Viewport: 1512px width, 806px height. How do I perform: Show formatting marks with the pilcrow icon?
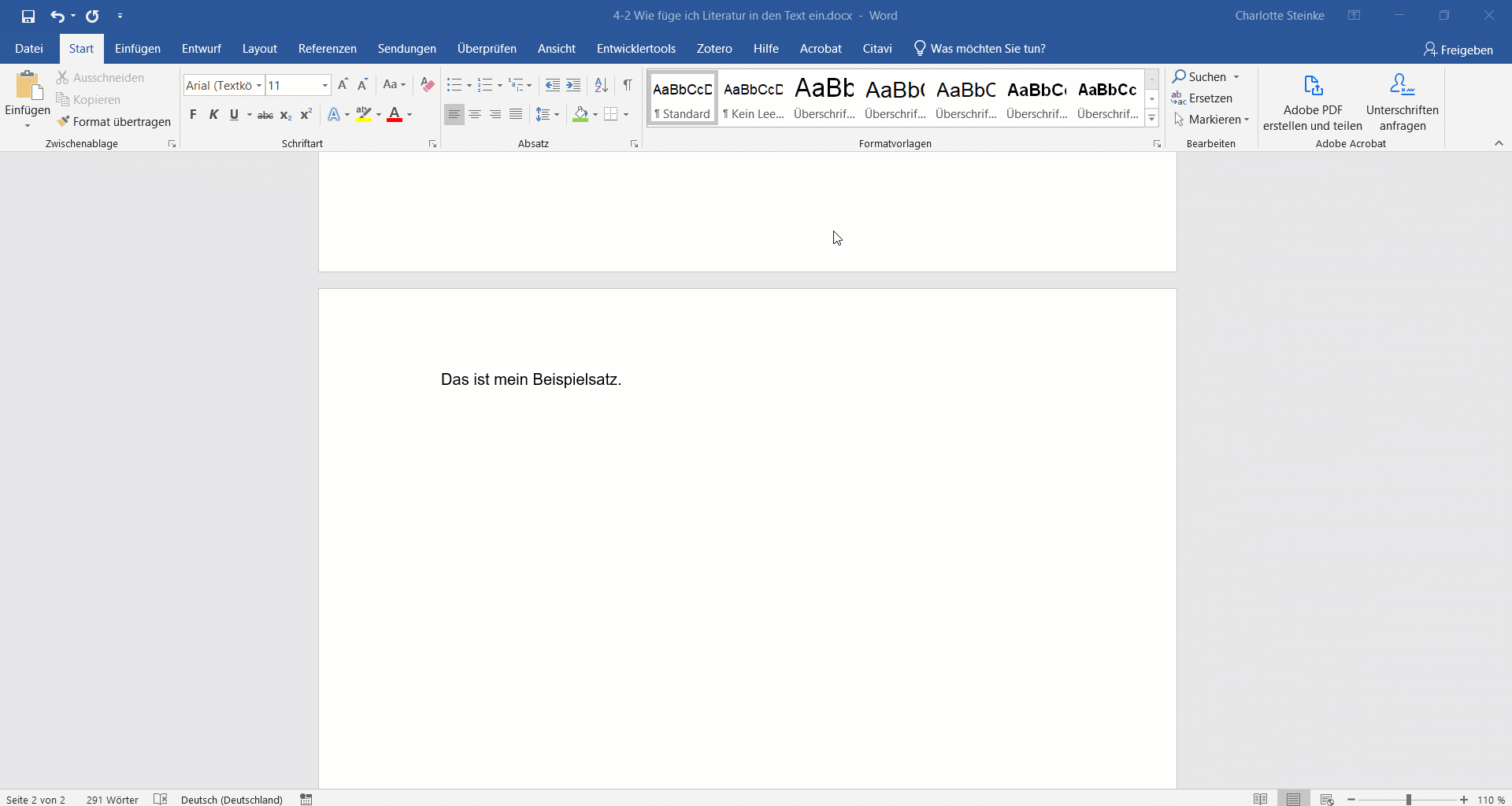click(x=627, y=85)
